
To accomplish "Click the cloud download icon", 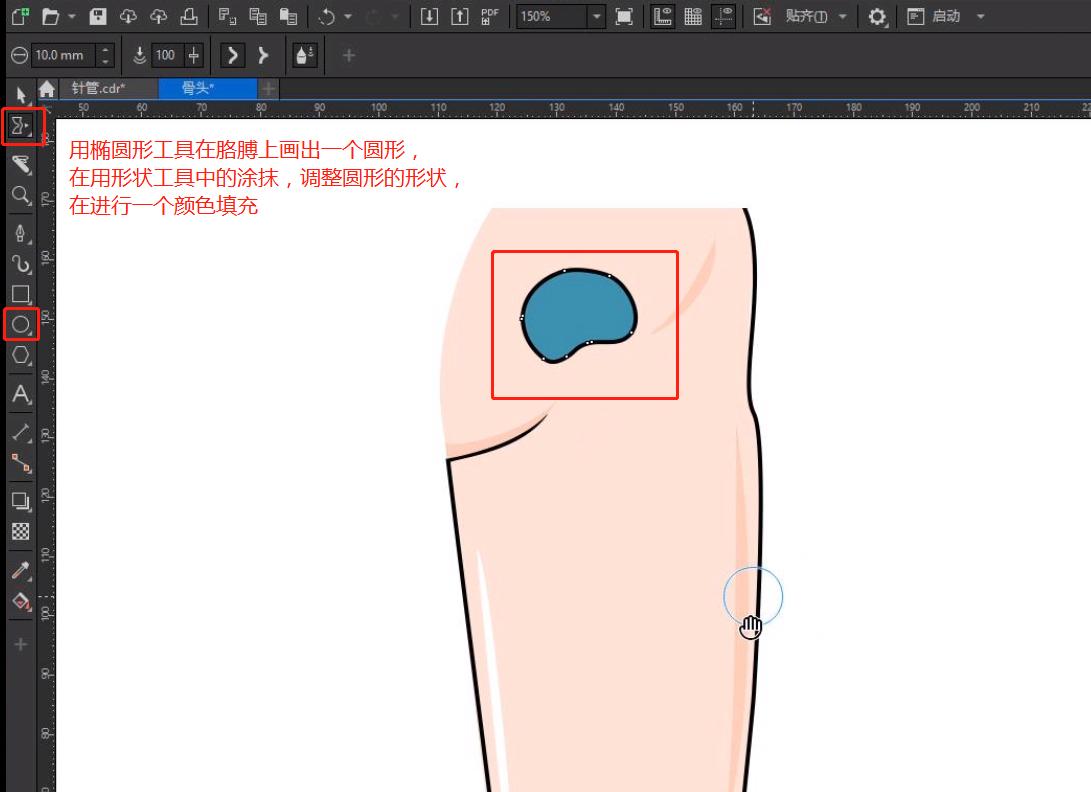I will tap(128, 16).
